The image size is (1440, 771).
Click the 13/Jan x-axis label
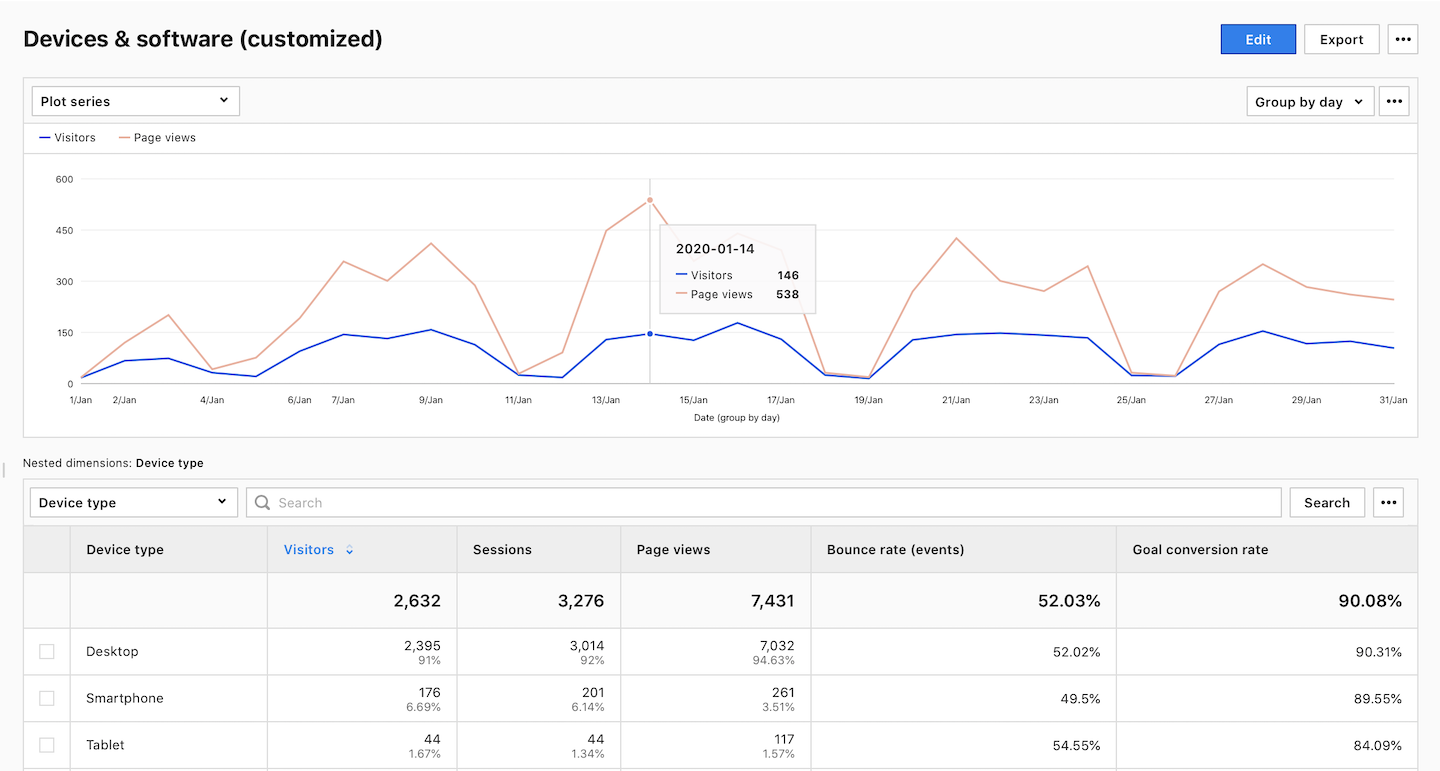click(606, 400)
